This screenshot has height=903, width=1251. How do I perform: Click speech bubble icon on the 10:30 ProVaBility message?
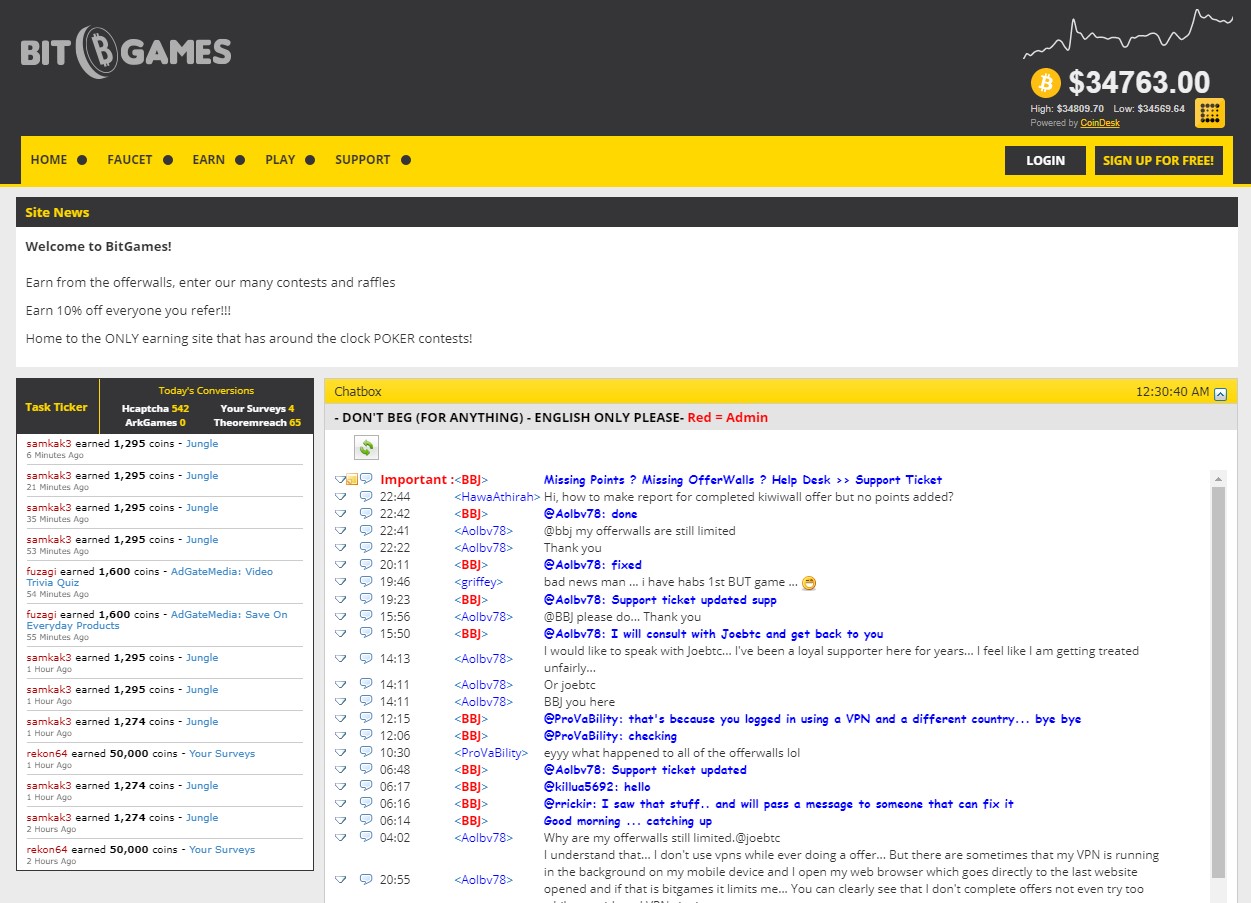click(x=366, y=753)
